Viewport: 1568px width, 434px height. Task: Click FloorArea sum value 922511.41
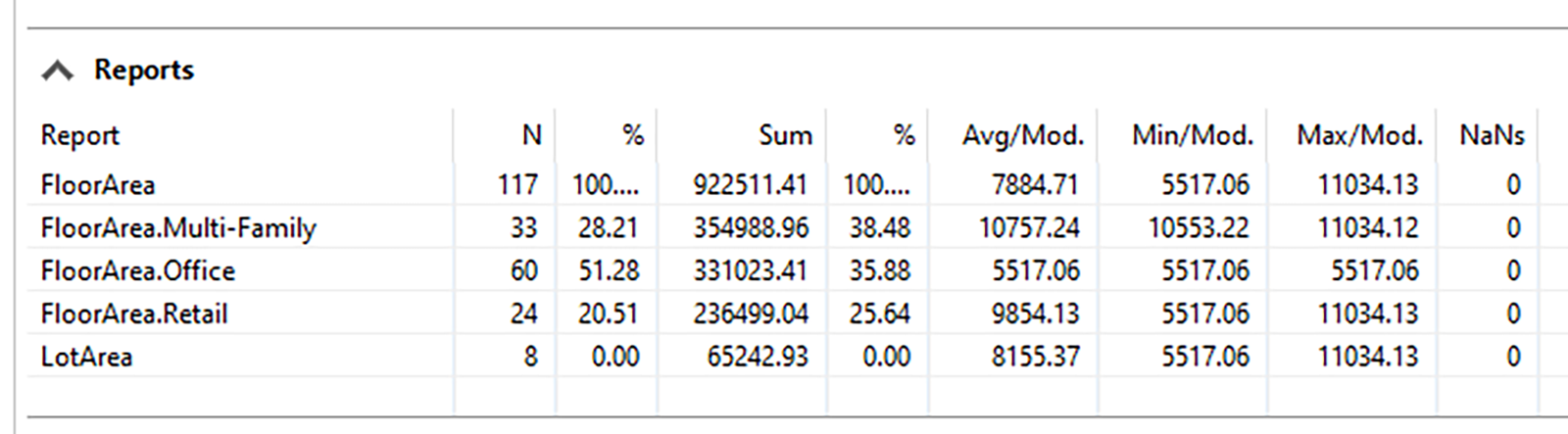coord(750,184)
